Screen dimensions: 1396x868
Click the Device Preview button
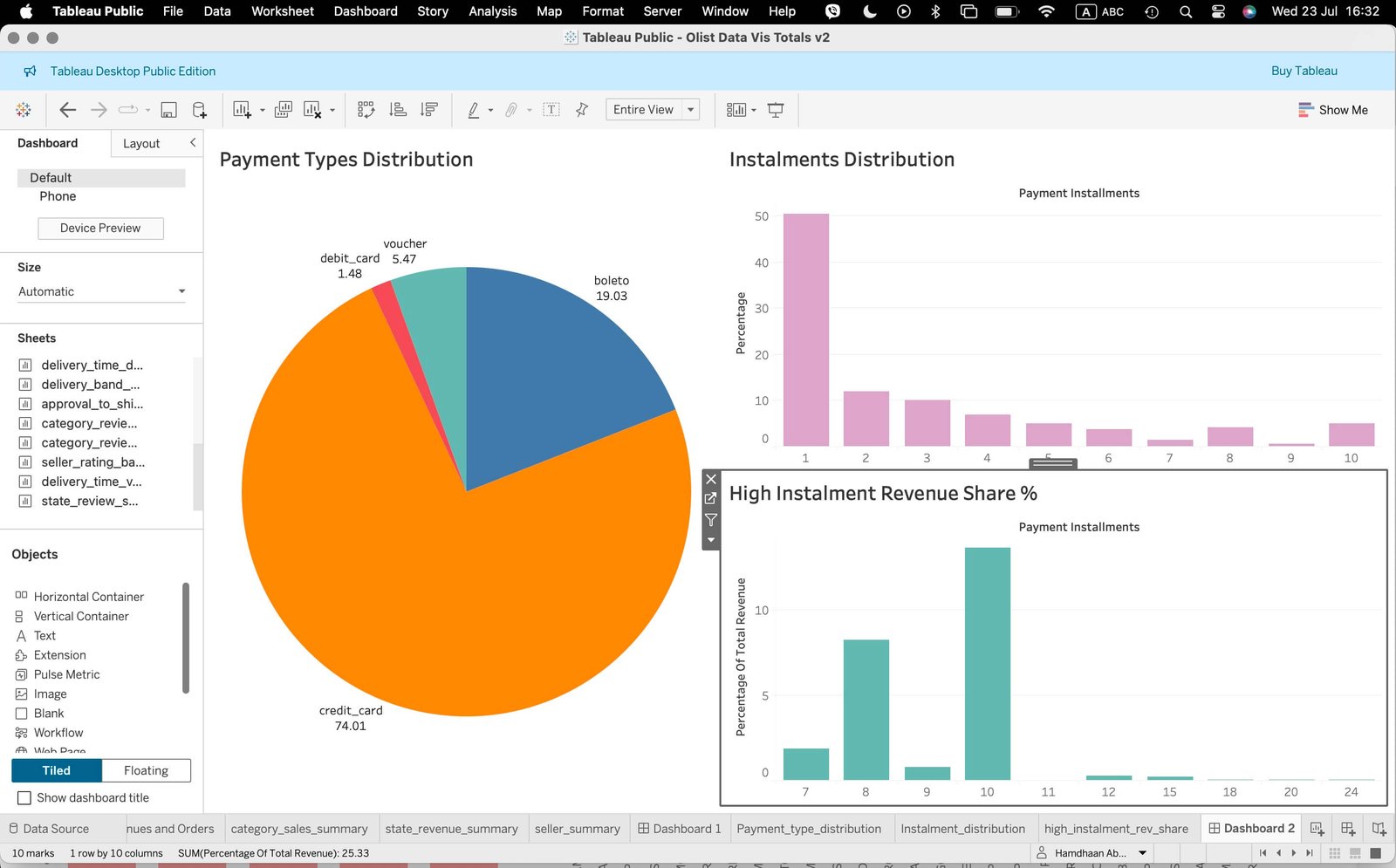point(100,229)
